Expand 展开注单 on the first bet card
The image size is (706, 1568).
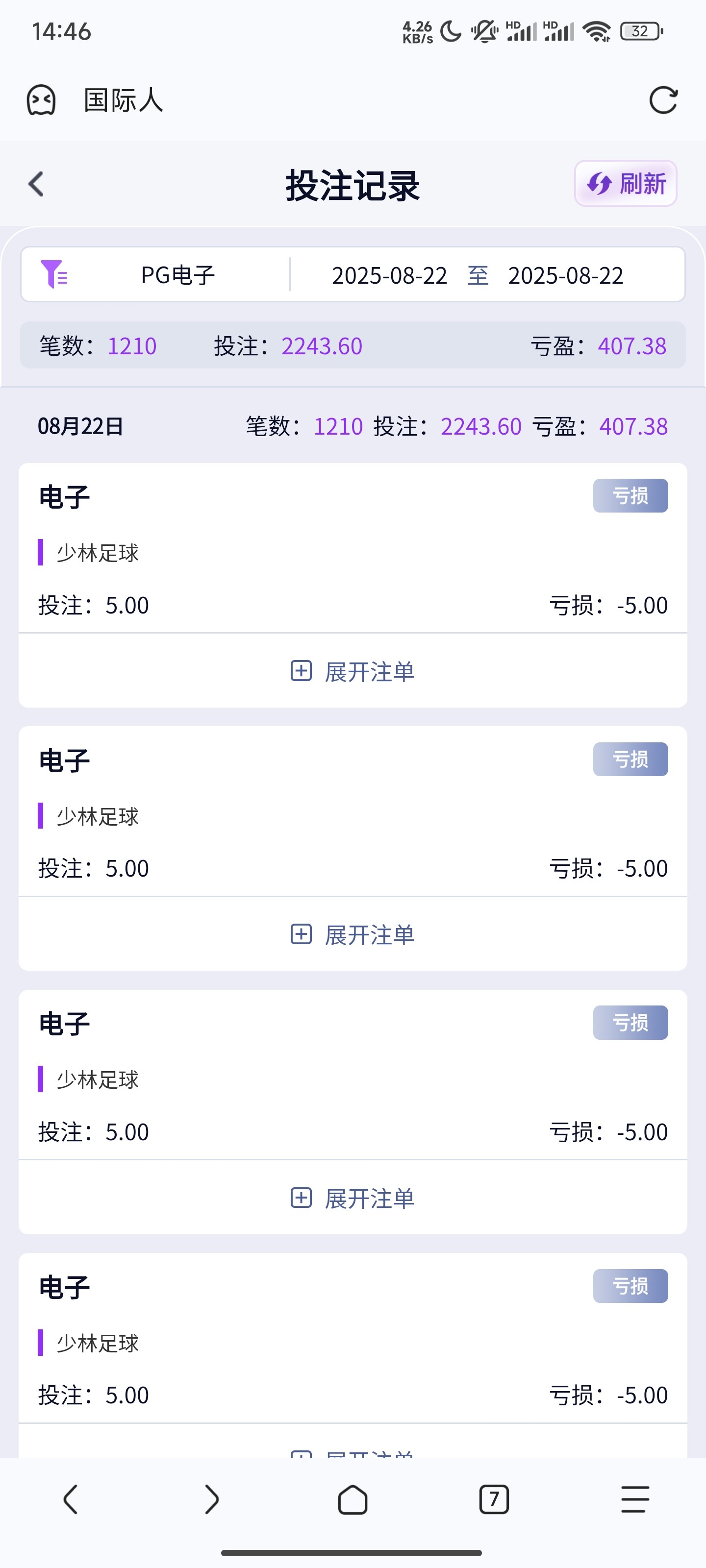click(x=353, y=671)
